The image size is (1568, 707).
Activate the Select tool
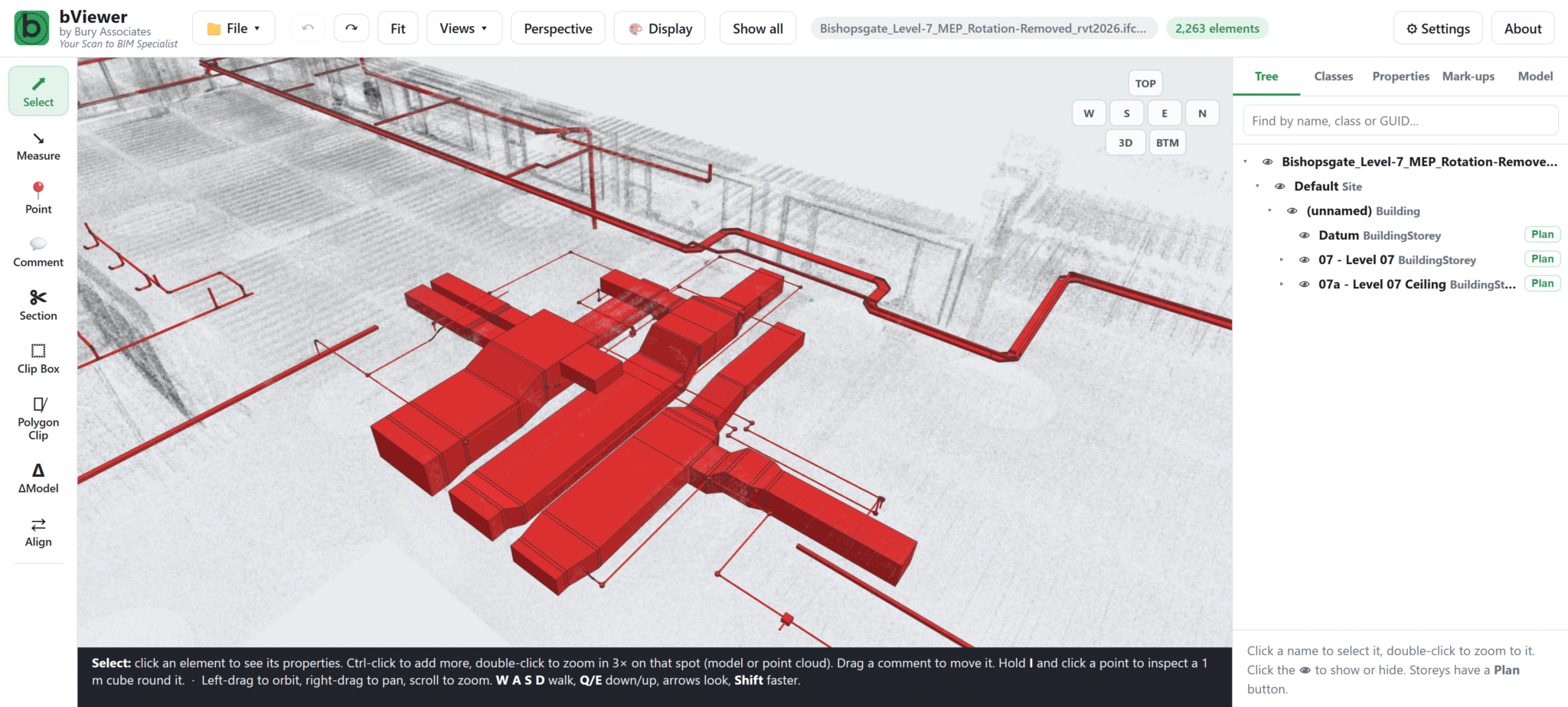point(38,91)
